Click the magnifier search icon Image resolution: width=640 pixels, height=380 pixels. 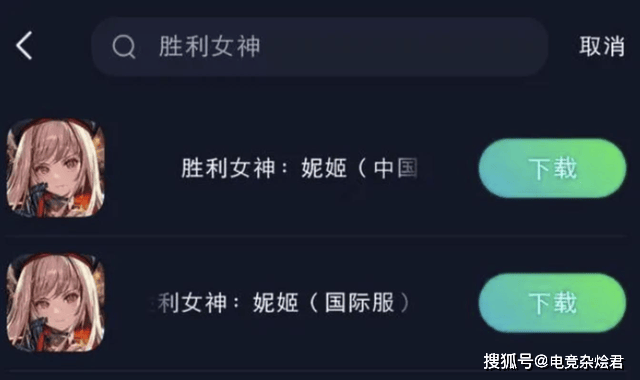[x=124, y=46]
